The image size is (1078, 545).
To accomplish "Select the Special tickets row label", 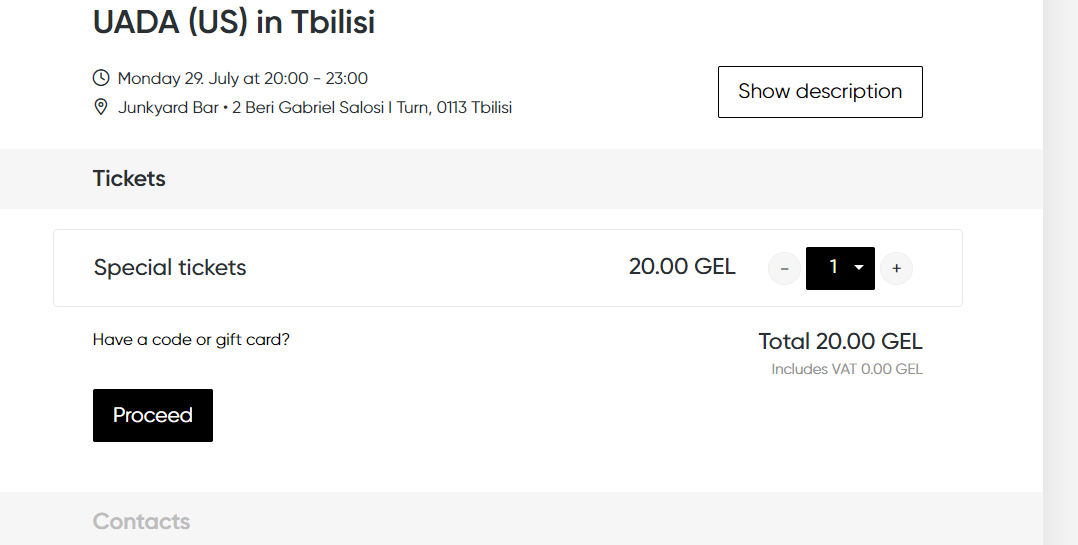I will (x=170, y=267).
